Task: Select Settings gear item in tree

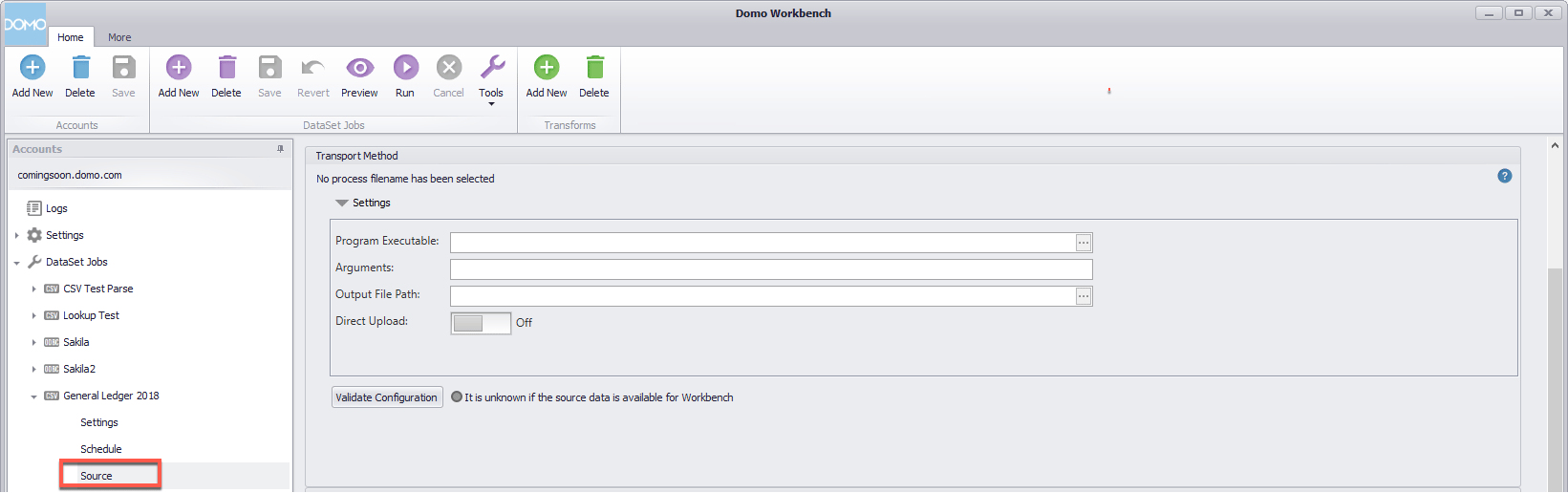Action: pos(55,235)
